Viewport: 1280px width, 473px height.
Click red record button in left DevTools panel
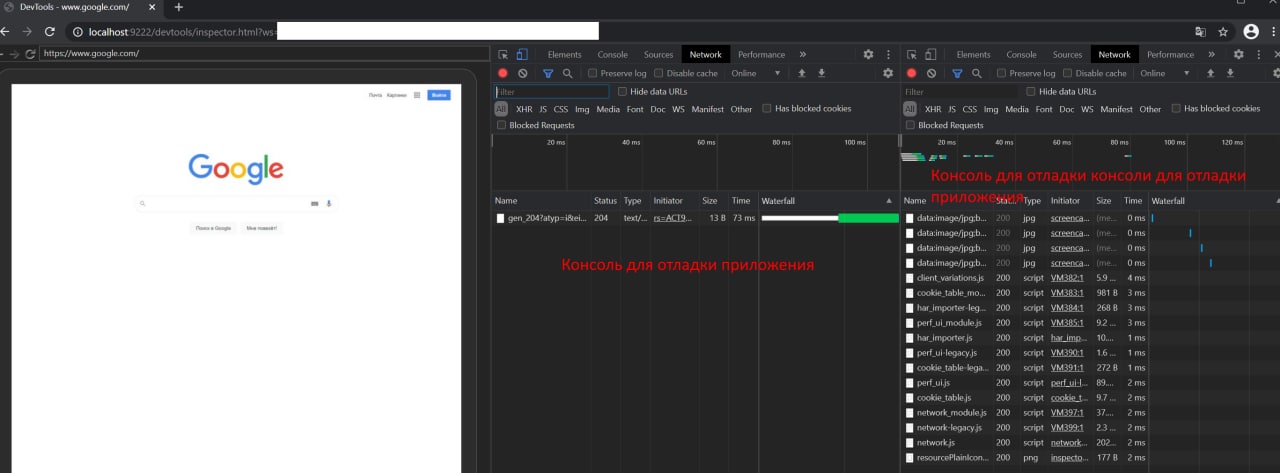(x=503, y=73)
